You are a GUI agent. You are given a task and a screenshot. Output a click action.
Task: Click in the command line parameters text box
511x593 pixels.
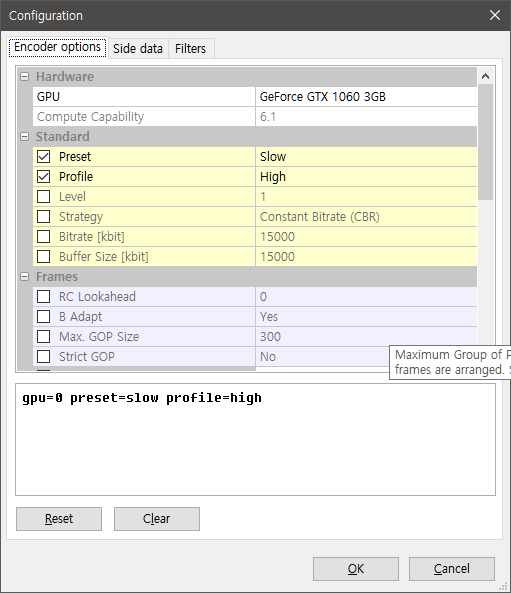(x=255, y=439)
